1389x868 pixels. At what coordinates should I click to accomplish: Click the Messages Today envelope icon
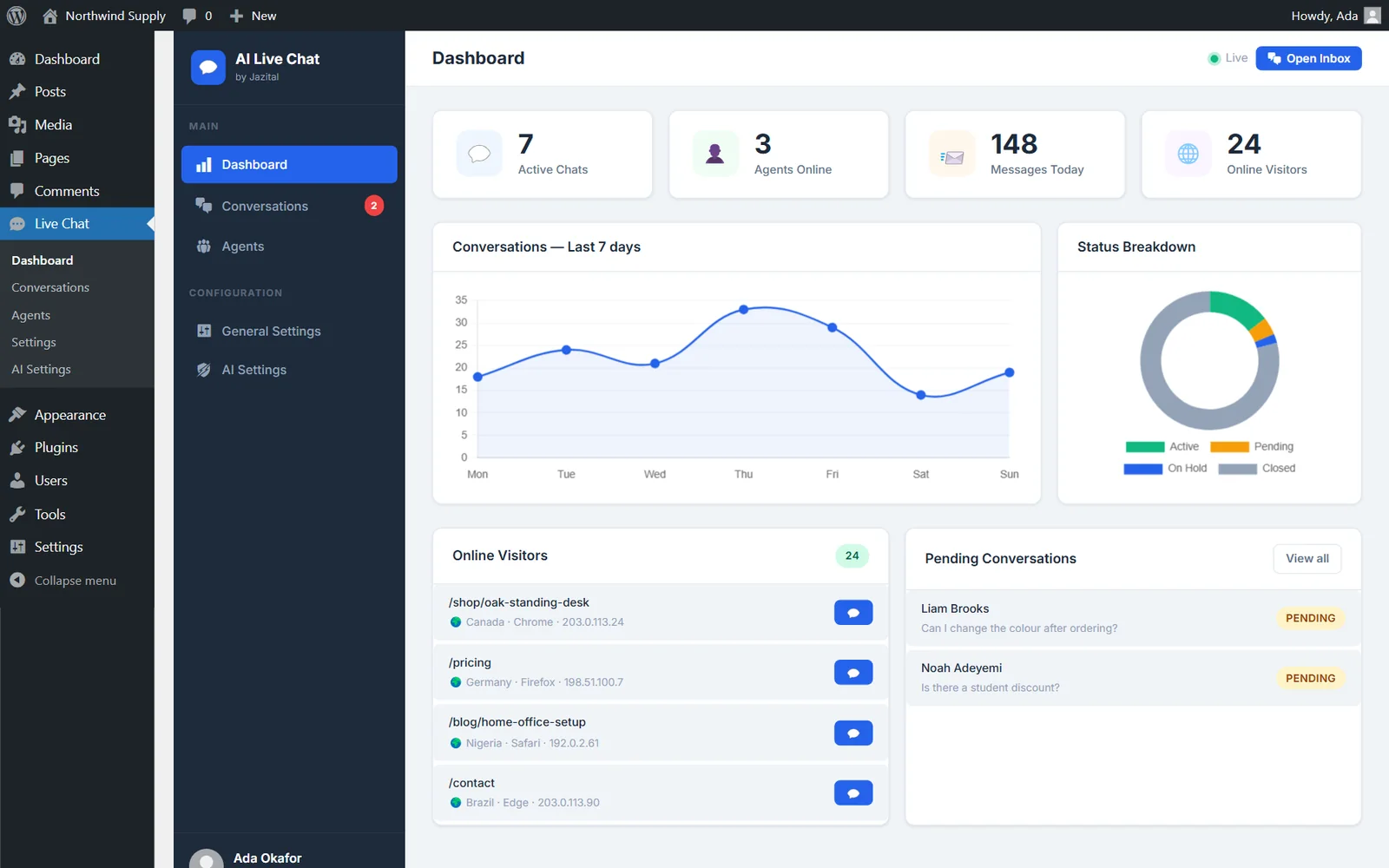(951, 154)
